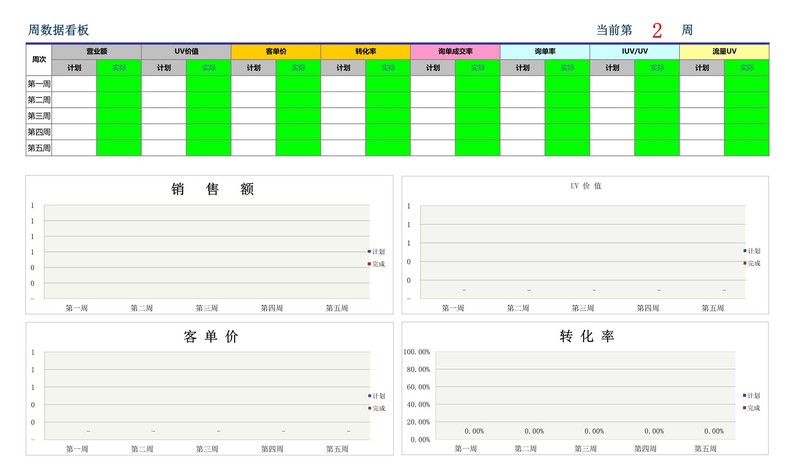Click 第二周 营业额 实际 green cell
Image resolution: width=800 pixels, height=464 pixels.
pos(119,100)
